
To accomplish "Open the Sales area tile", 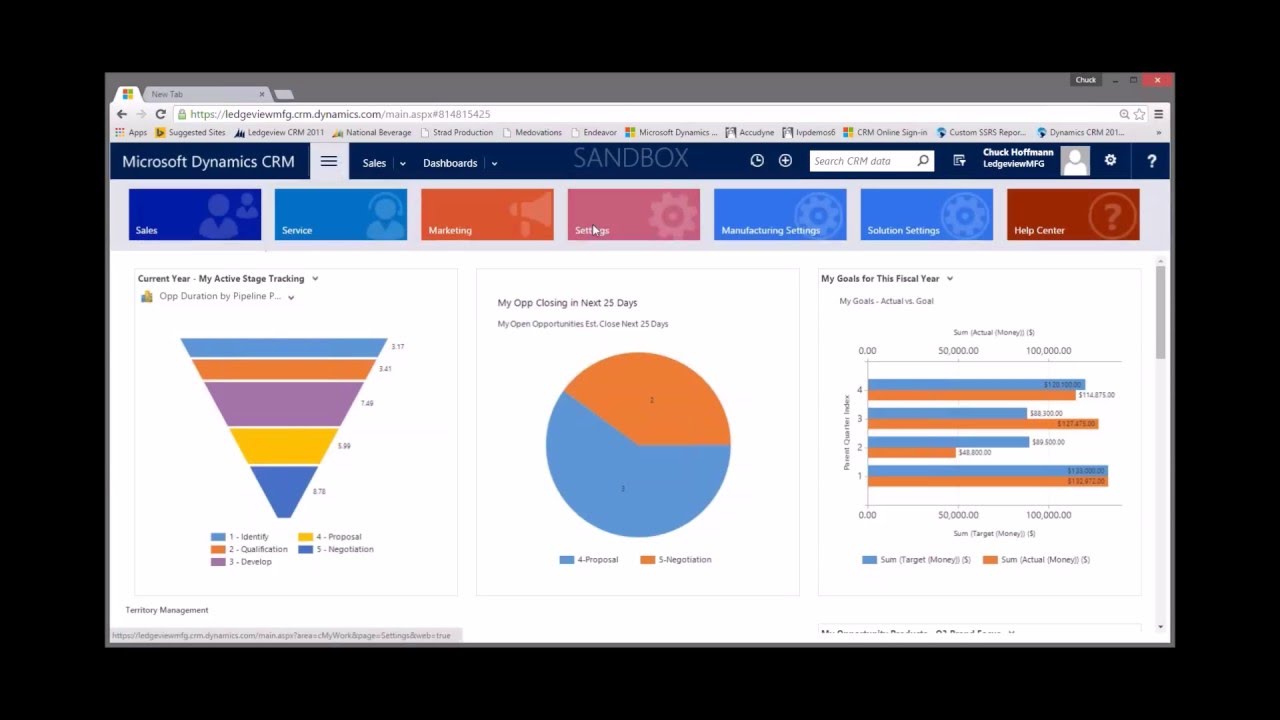I will pyautogui.click(x=195, y=214).
